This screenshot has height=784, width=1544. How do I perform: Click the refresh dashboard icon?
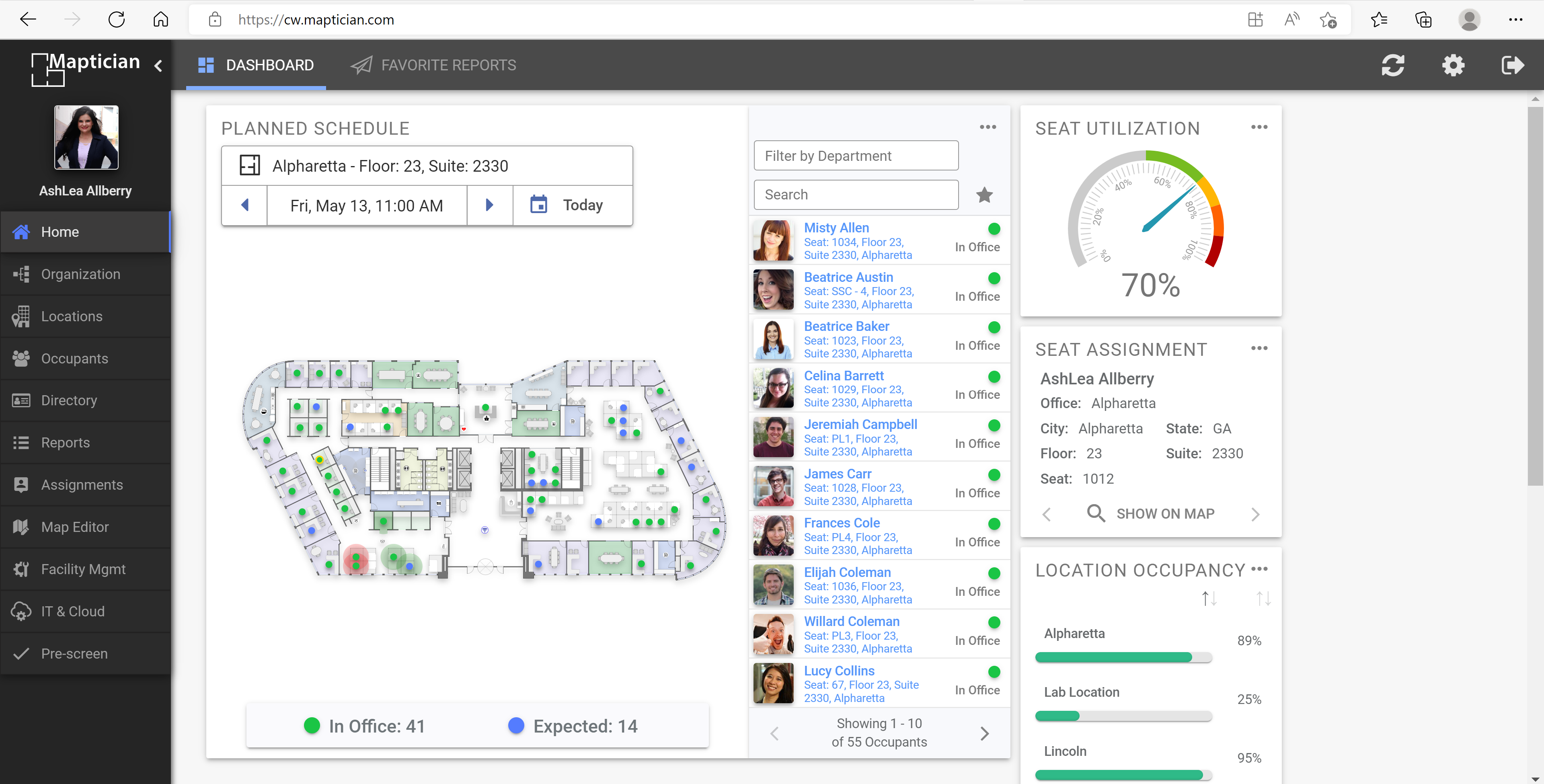coord(1393,65)
